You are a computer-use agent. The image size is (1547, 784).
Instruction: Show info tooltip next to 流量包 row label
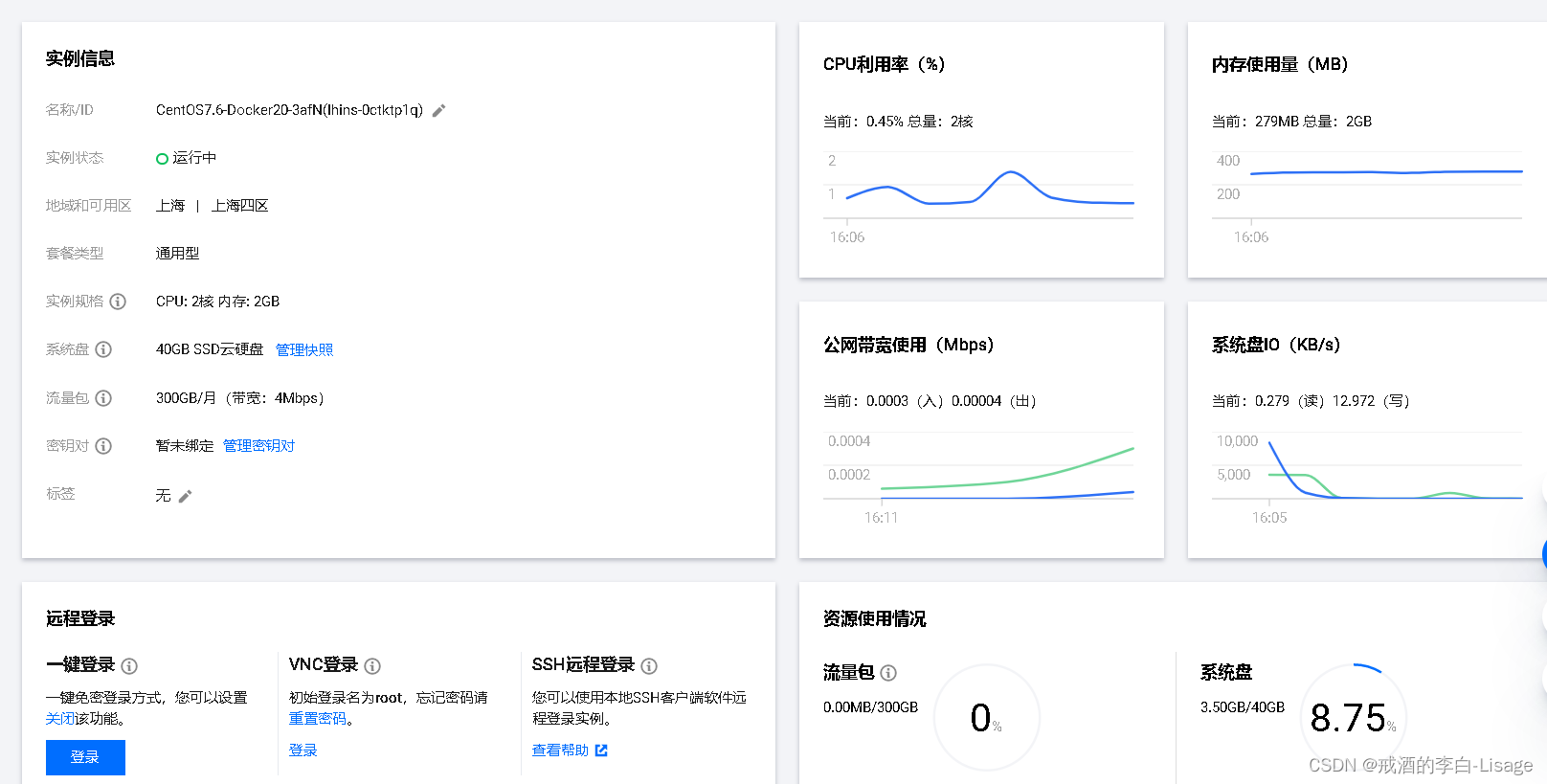click(x=103, y=398)
